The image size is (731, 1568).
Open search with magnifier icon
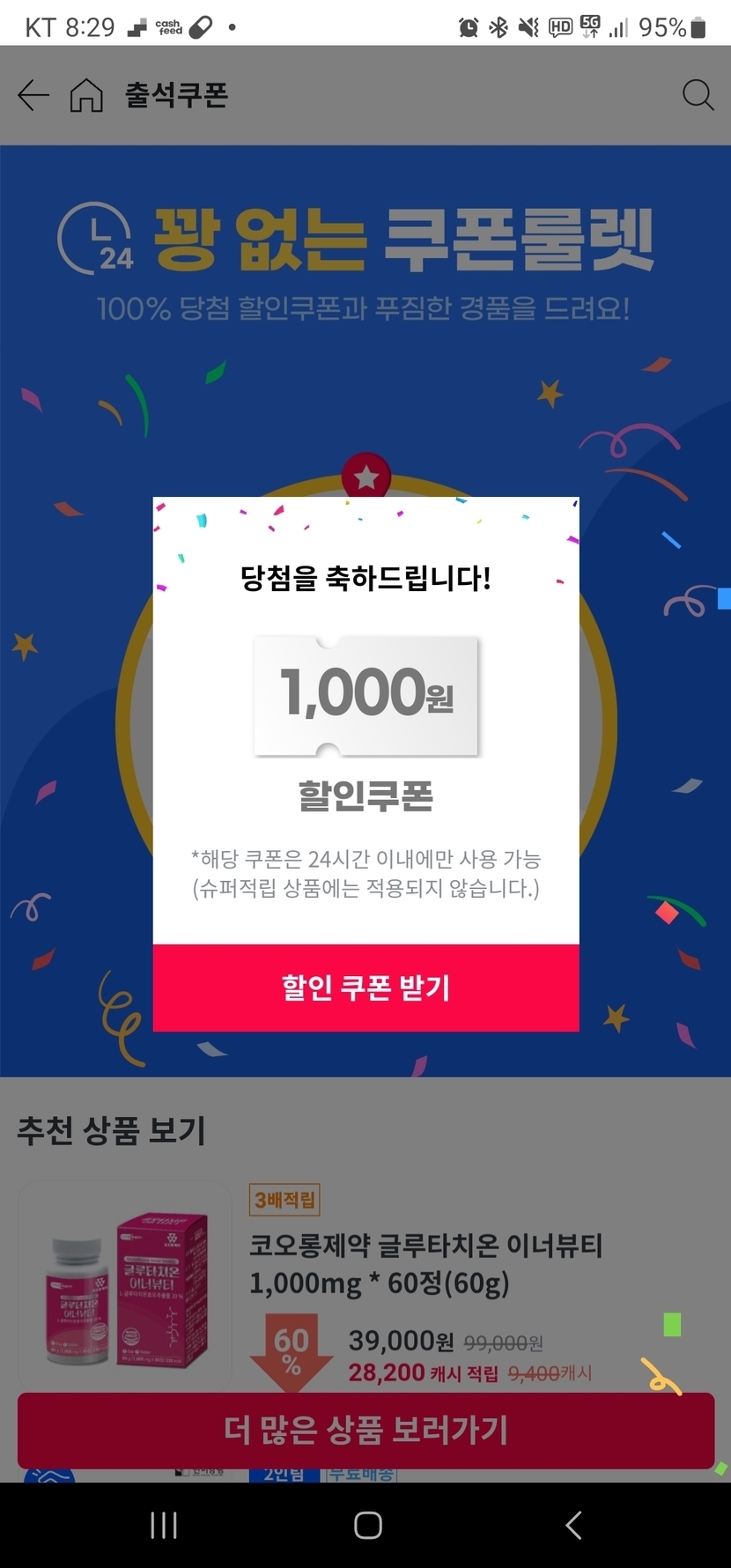(698, 95)
